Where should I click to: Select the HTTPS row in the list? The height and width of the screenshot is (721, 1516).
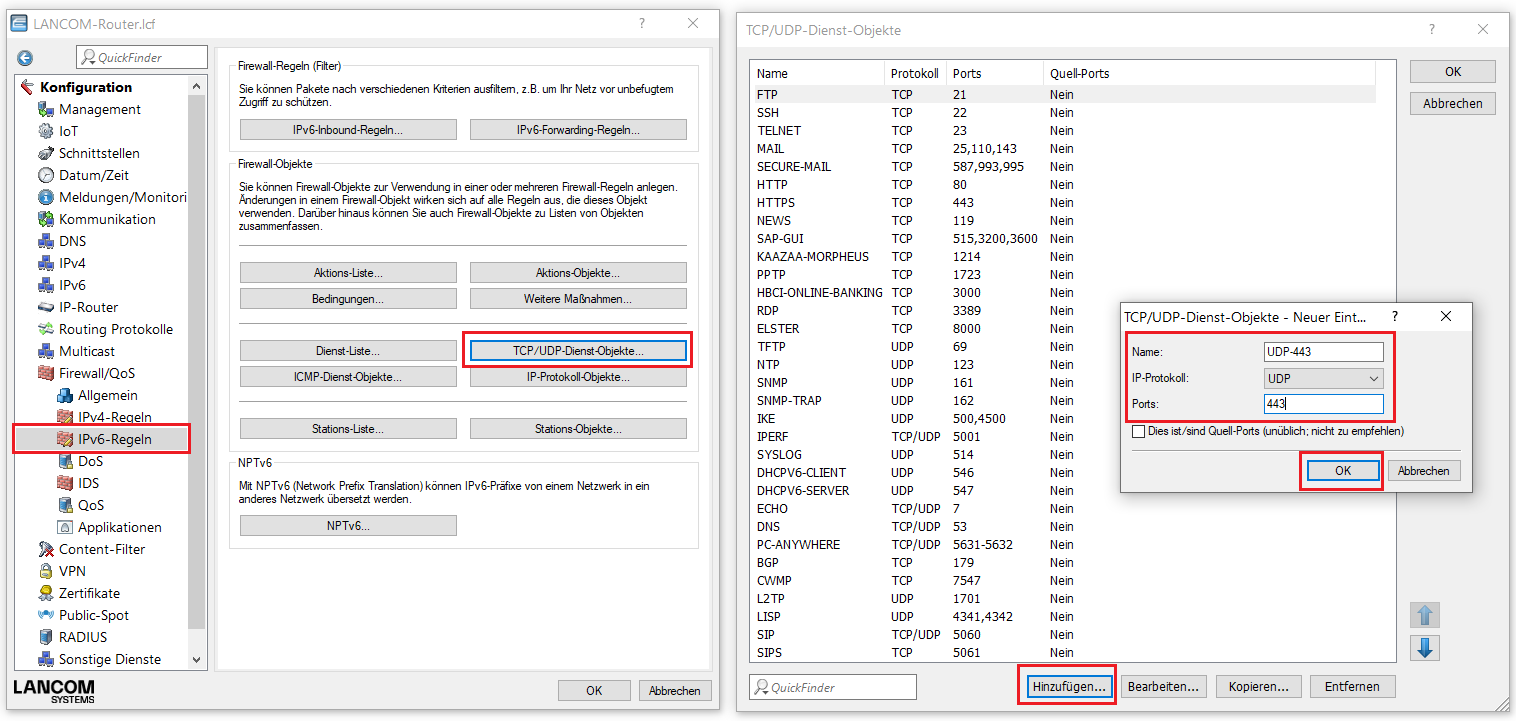pyautogui.click(x=776, y=202)
